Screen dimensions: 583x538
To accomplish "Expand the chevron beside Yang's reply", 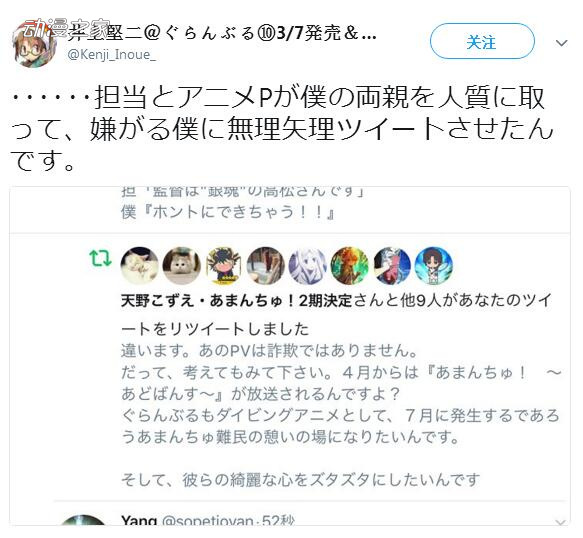I will point(561,523).
